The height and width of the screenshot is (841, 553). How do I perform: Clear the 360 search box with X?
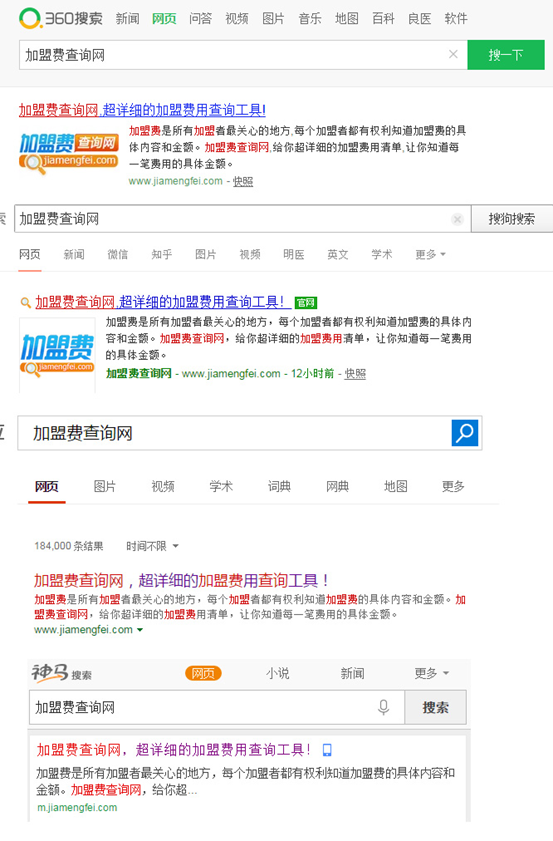(453, 54)
